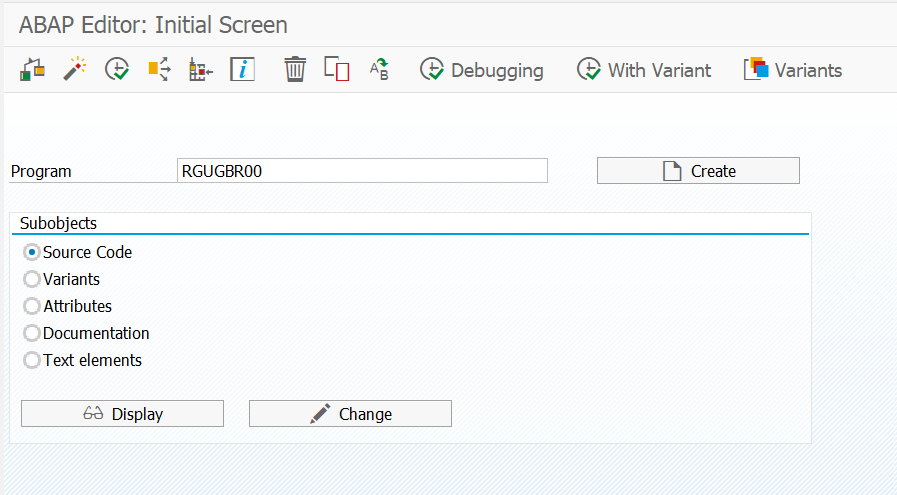Click the ABAP Editor: Initial Screen title
The image size is (897, 495).
[153, 25]
